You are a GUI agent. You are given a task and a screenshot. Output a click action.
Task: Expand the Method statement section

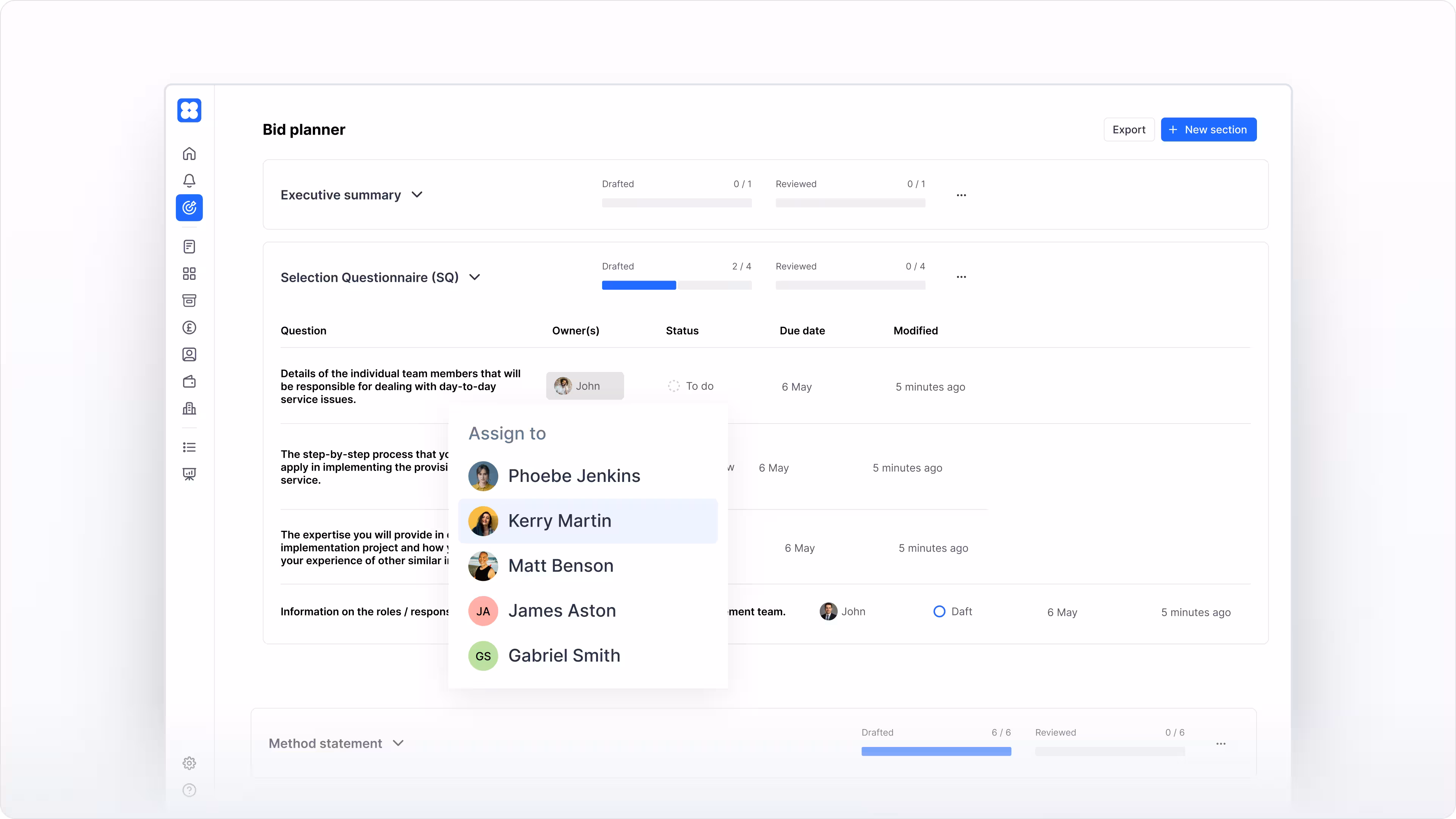[399, 743]
